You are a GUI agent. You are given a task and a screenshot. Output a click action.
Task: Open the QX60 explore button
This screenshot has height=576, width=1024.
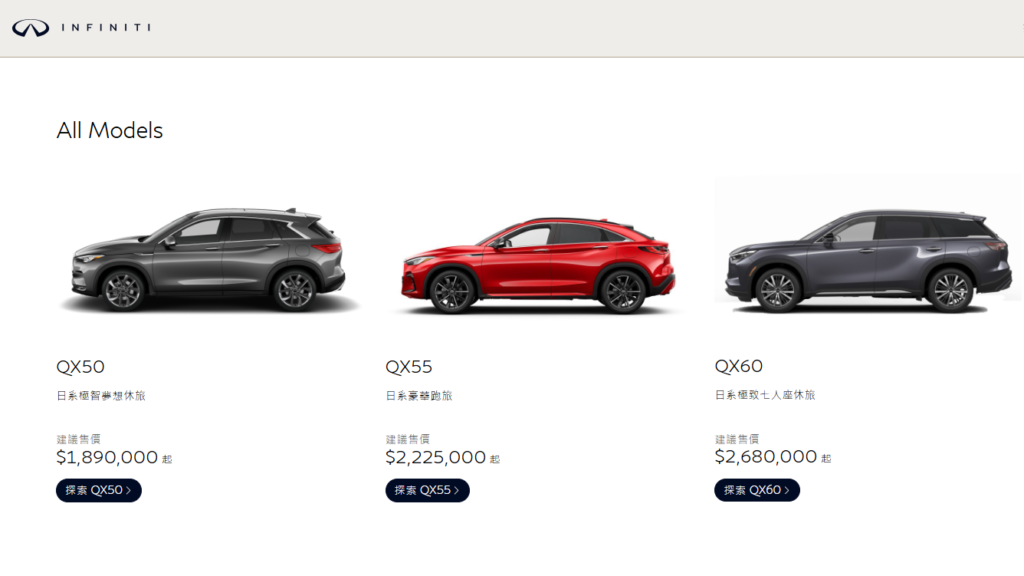click(757, 490)
